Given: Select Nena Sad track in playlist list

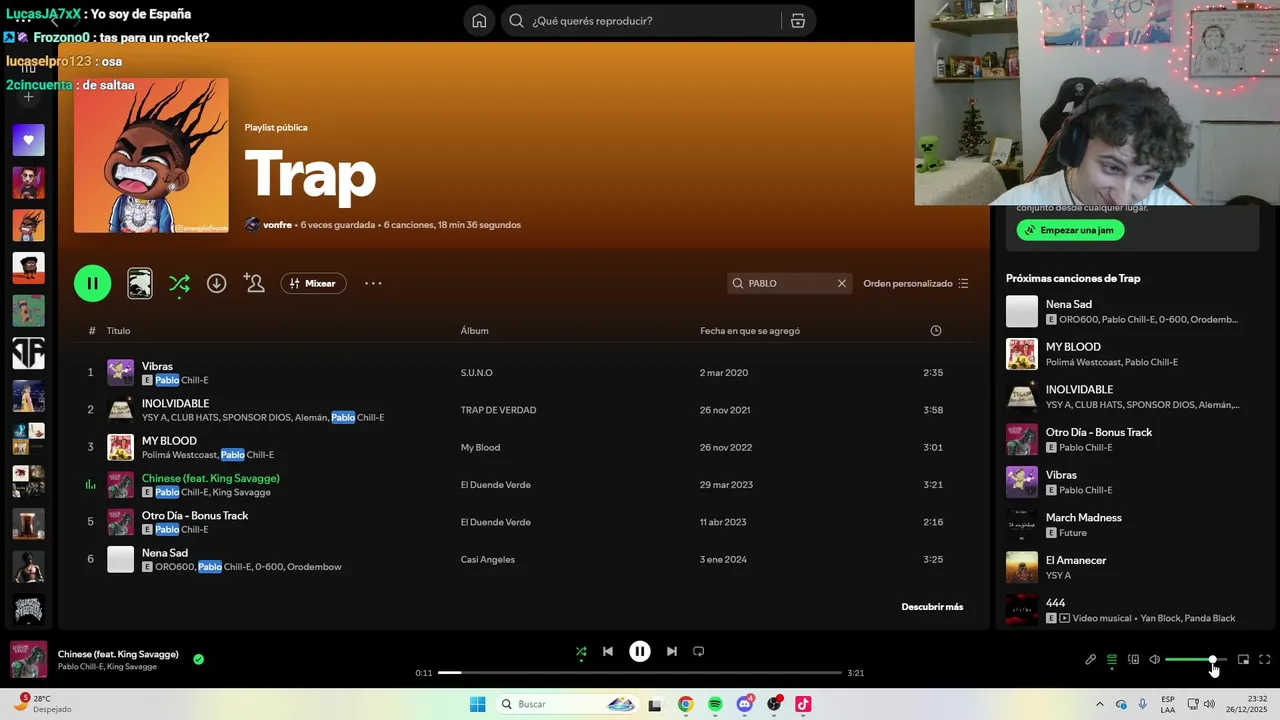Looking at the screenshot, I should pyautogui.click(x=165, y=553).
